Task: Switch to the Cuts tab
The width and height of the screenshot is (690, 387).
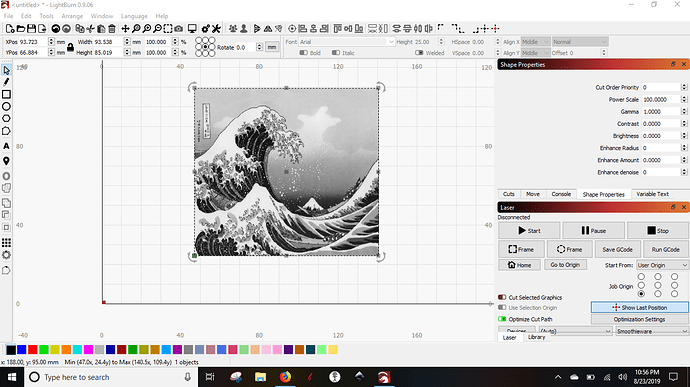Action: (509, 194)
